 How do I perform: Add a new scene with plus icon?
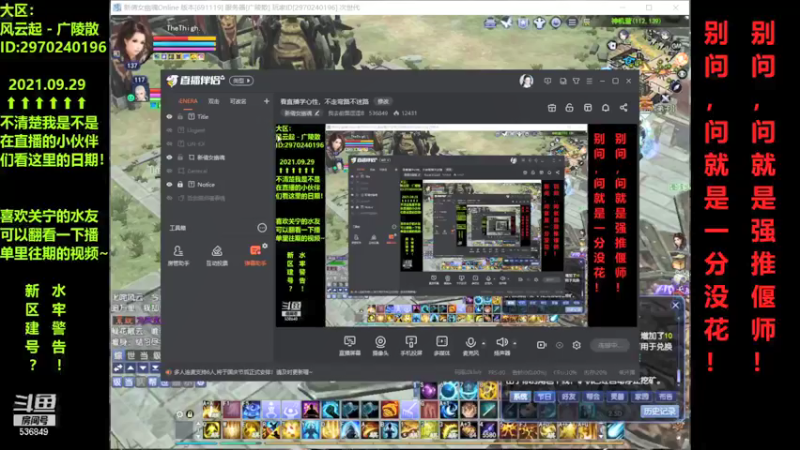pos(266,101)
